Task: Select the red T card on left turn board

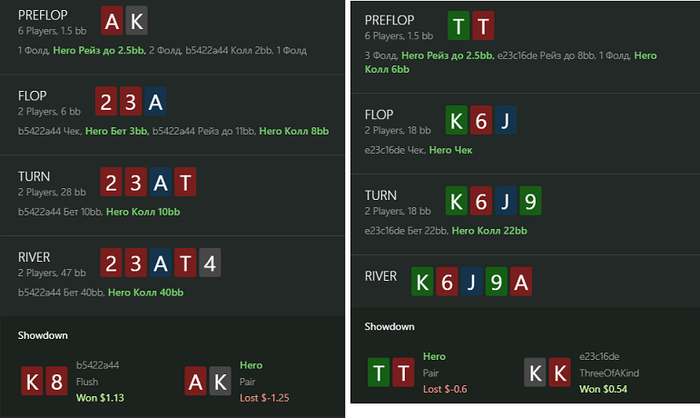Action: coord(184,182)
